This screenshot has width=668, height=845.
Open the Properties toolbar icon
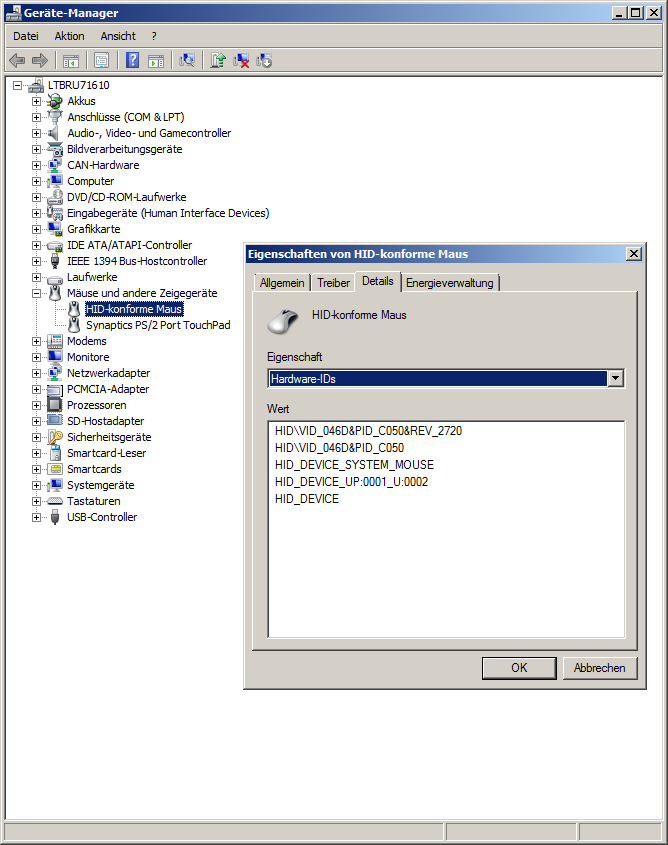tap(101, 60)
